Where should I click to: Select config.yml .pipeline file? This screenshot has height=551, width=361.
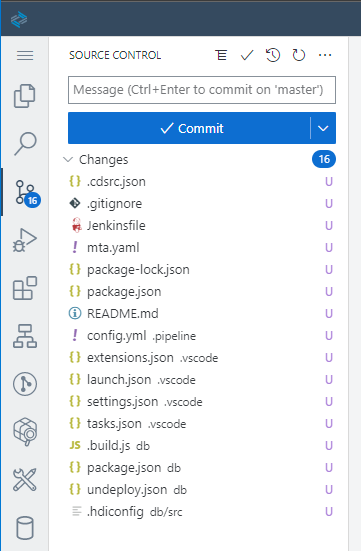click(x=199, y=336)
